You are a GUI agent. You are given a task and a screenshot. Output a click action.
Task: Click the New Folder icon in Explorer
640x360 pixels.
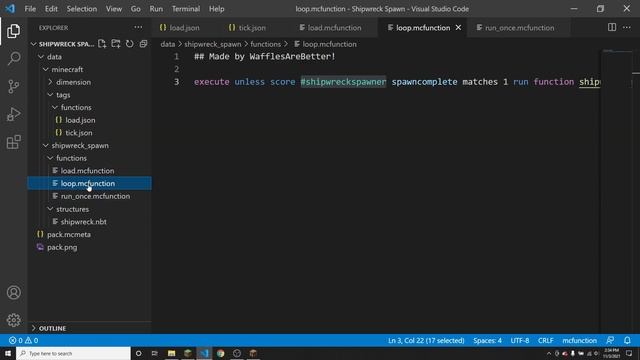tap(116, 44)
